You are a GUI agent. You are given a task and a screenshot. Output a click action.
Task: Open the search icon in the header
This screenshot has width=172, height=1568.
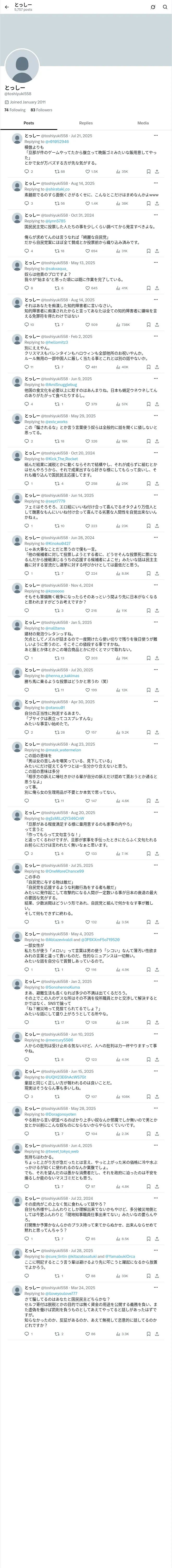pyautogui.click(x=164, y=7)
